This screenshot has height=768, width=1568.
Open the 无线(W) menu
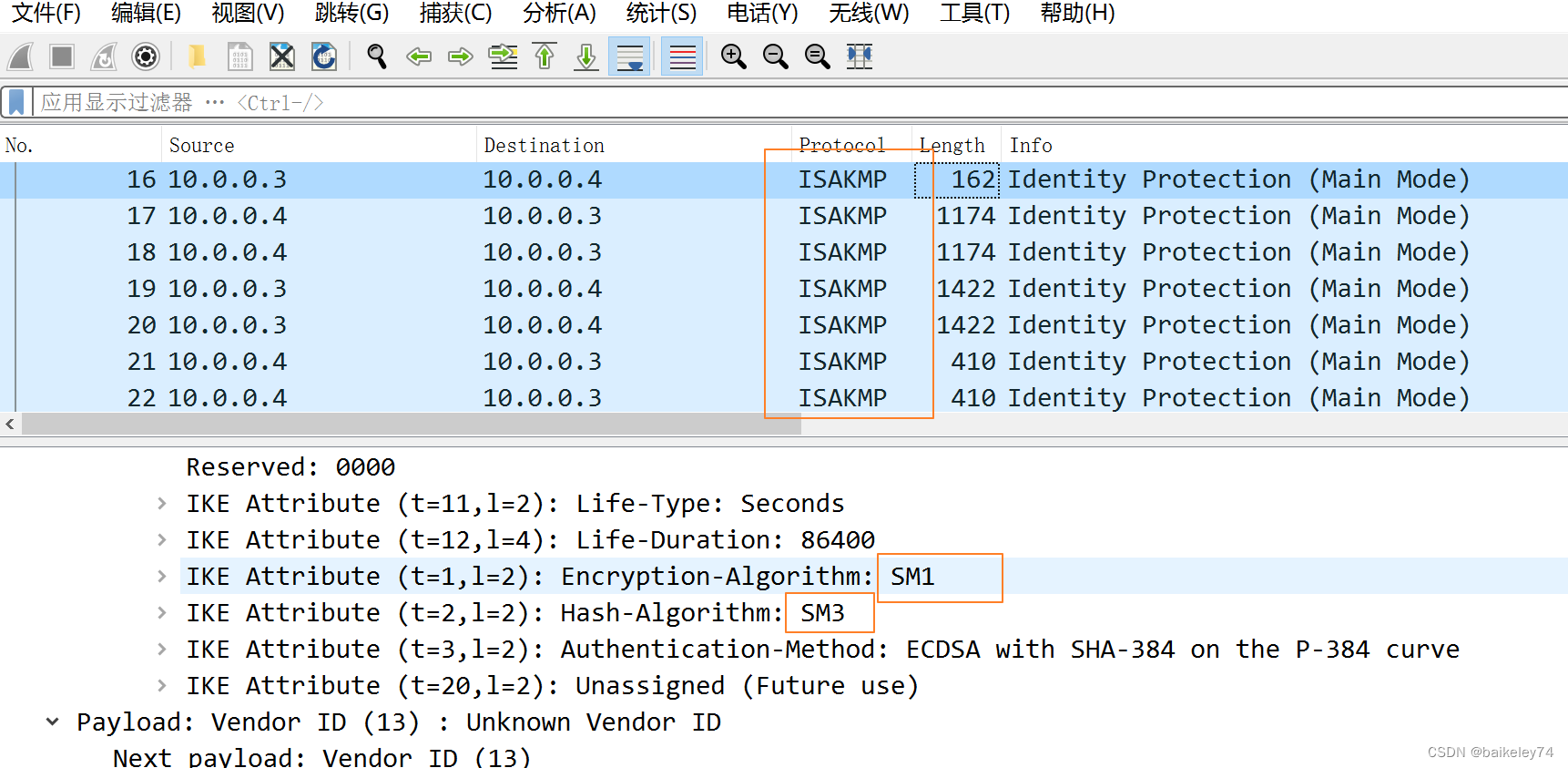(869, 14)
